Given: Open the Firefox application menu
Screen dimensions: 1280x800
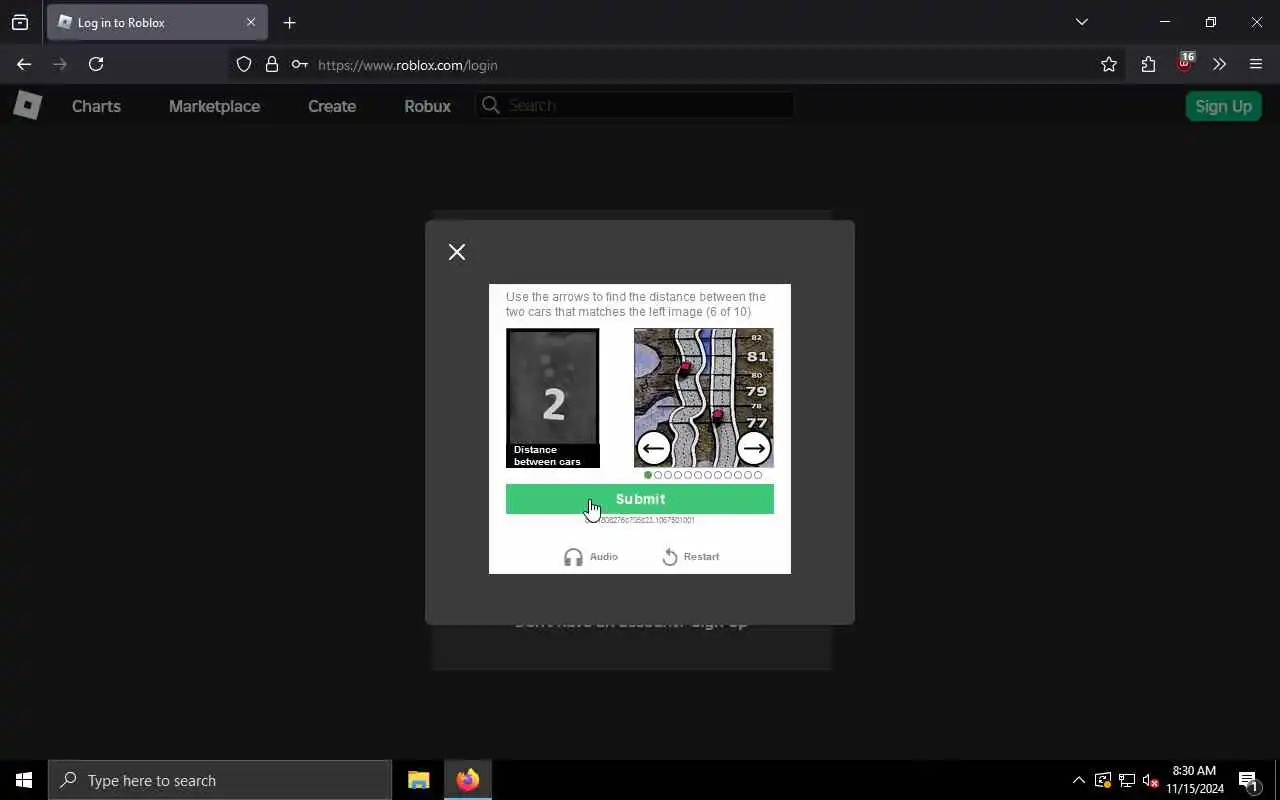Looking at the screenshot, I should point(1256,64).
